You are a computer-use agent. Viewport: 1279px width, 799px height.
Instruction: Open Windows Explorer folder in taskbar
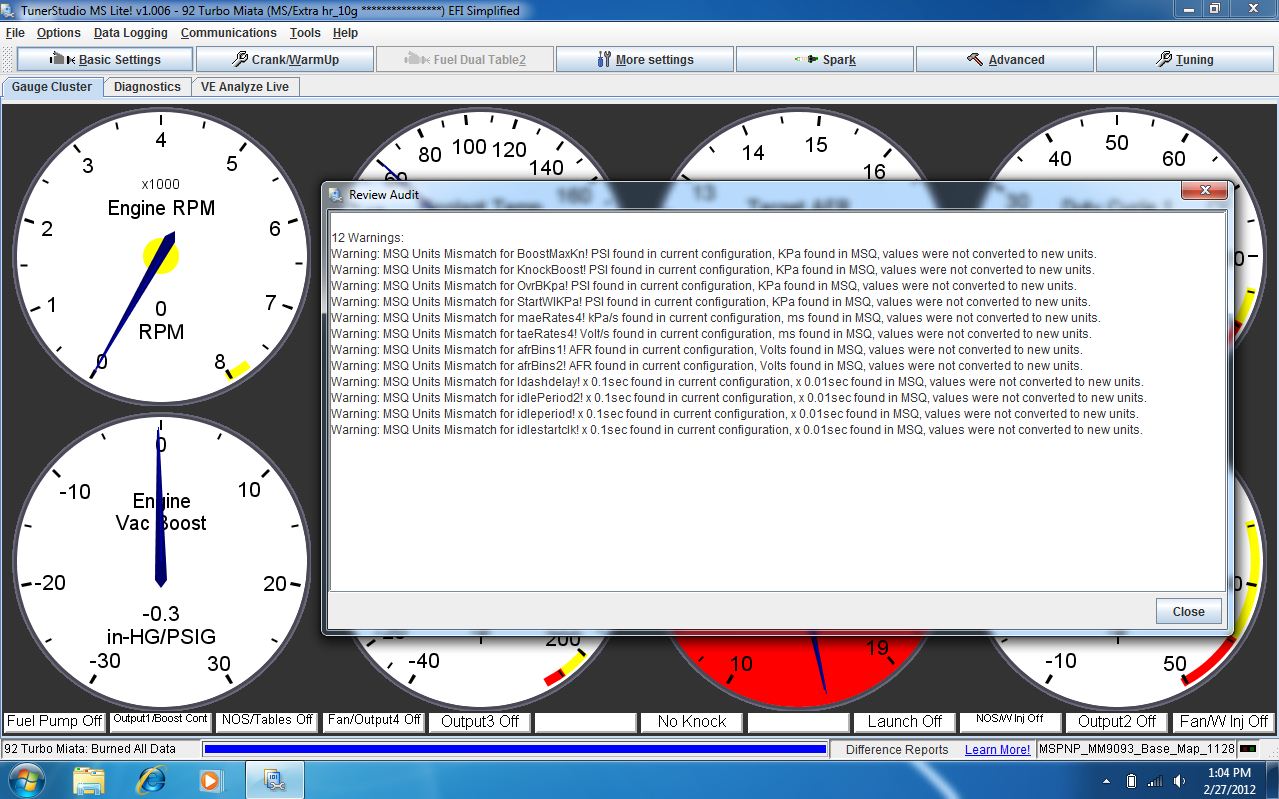click(89, 780)
